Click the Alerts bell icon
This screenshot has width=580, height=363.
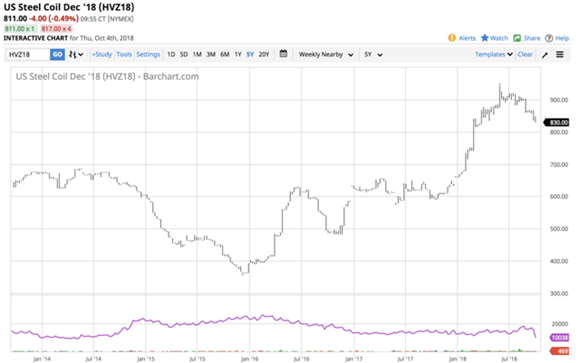pos(452,38)
